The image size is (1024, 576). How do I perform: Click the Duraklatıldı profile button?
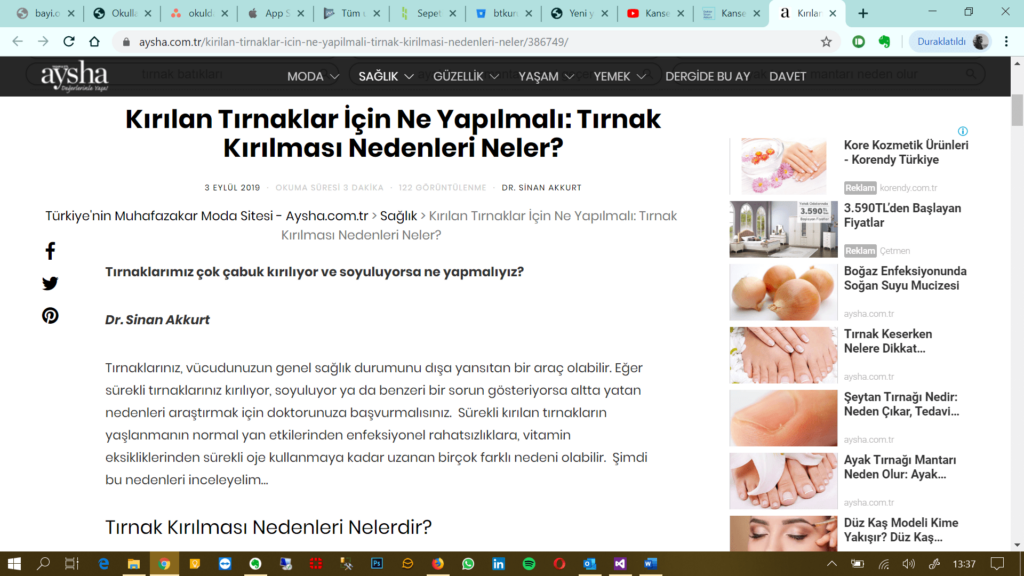(951, 41)
